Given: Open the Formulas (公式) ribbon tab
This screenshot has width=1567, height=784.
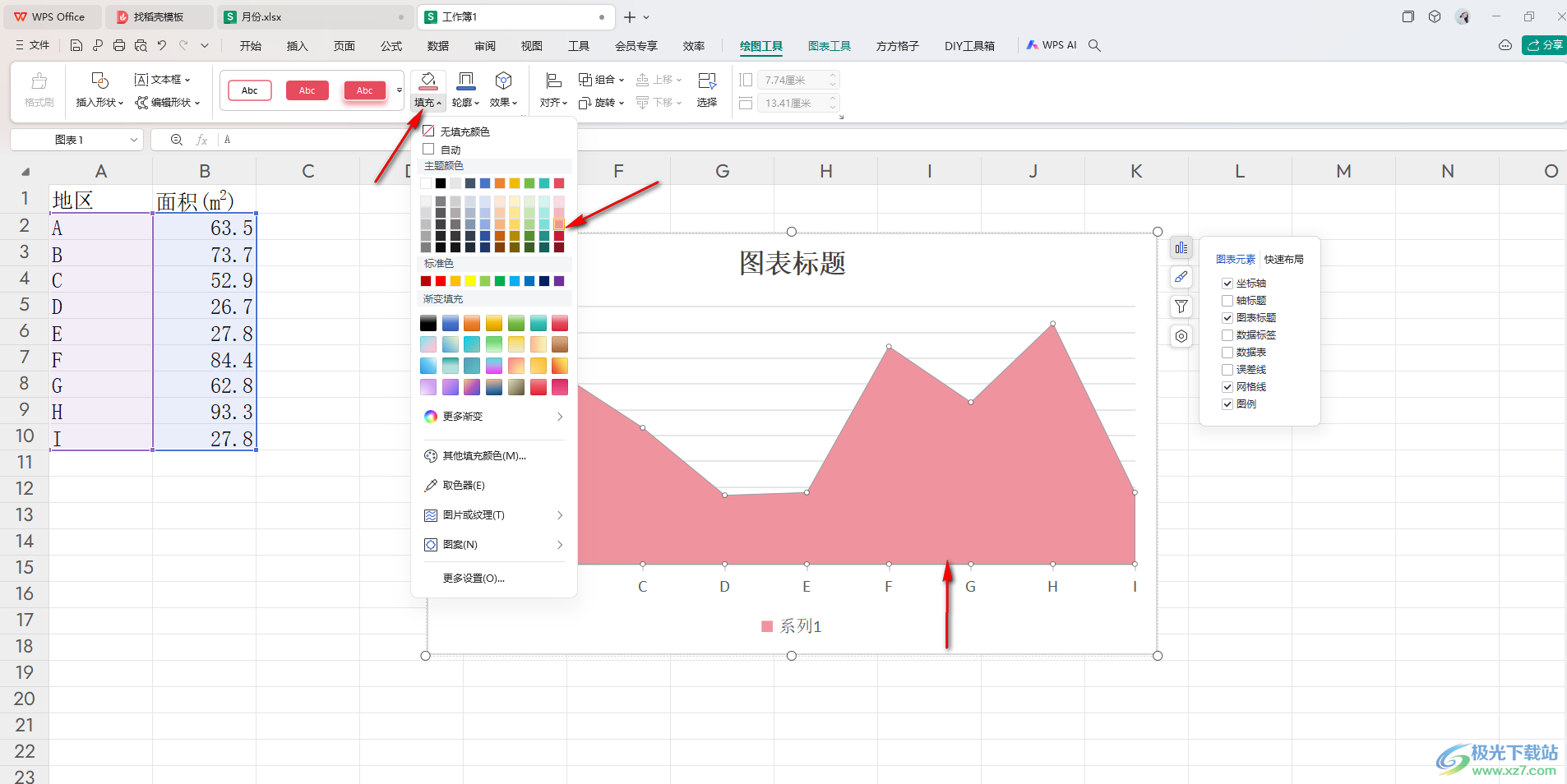Looking at the screenshot, I should point(391,46).
